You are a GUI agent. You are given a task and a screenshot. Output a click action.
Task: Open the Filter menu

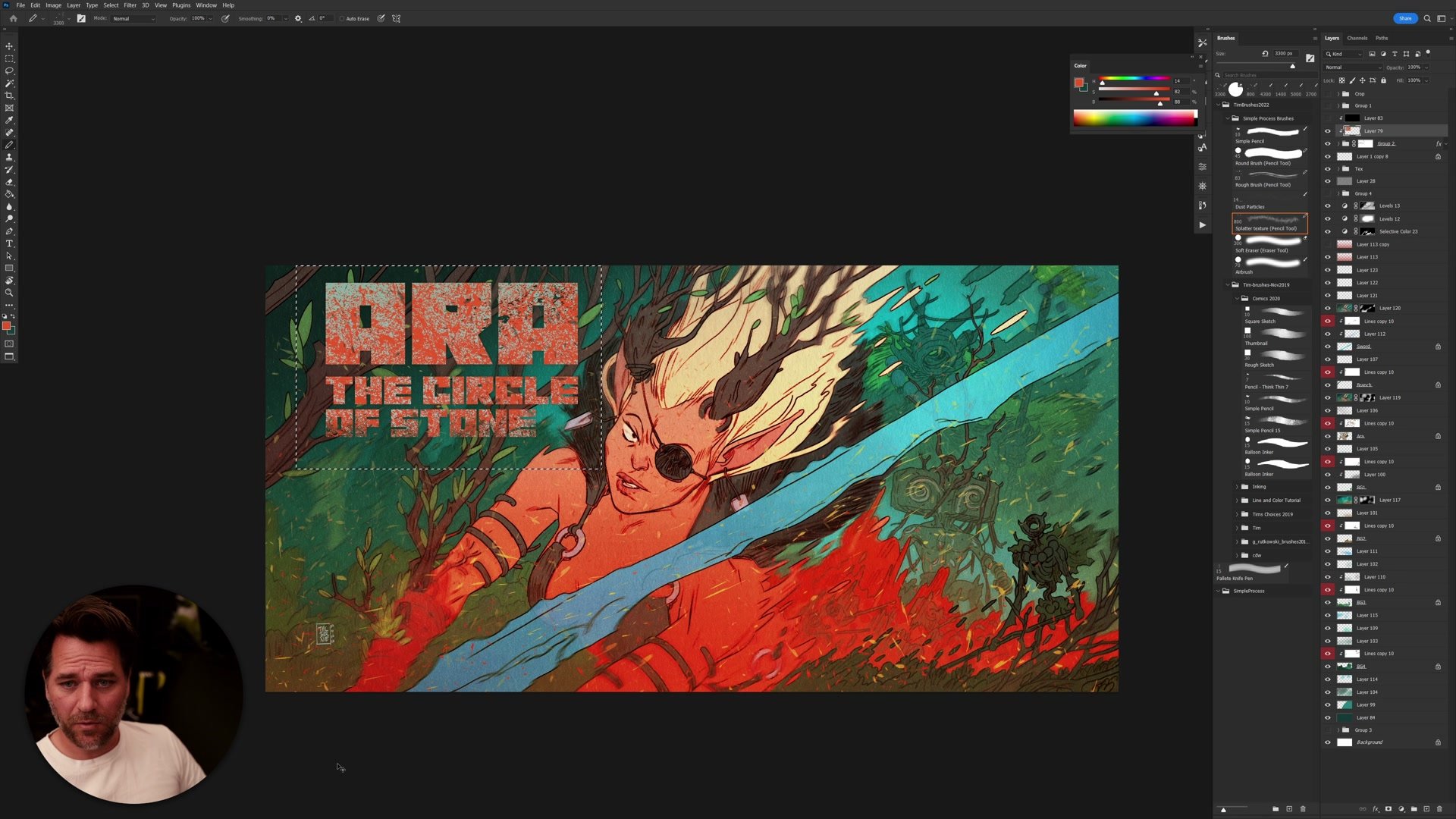click(x=129, y=5)
